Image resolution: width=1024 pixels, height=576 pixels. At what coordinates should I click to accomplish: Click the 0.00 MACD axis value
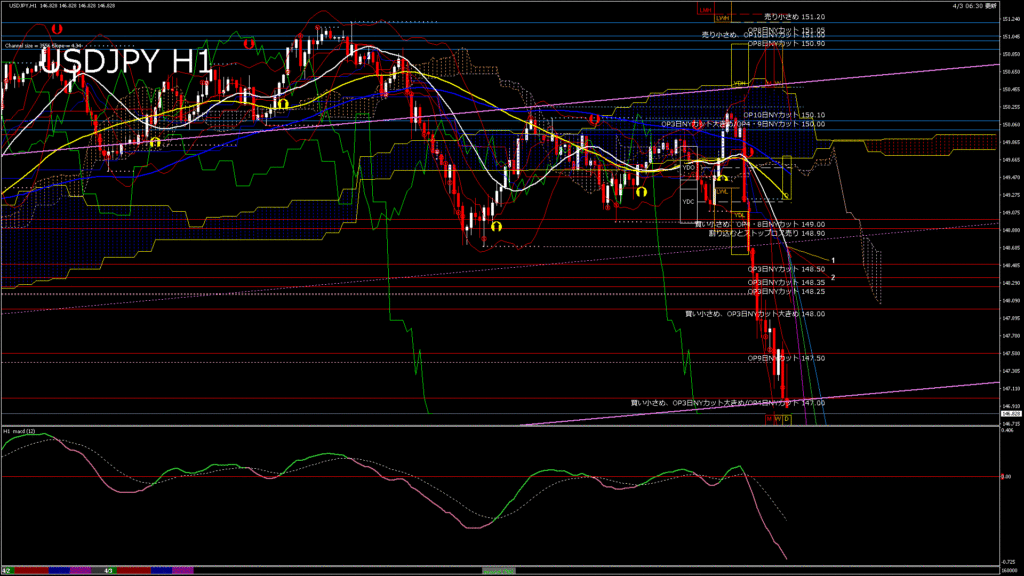click(1006, 477)
